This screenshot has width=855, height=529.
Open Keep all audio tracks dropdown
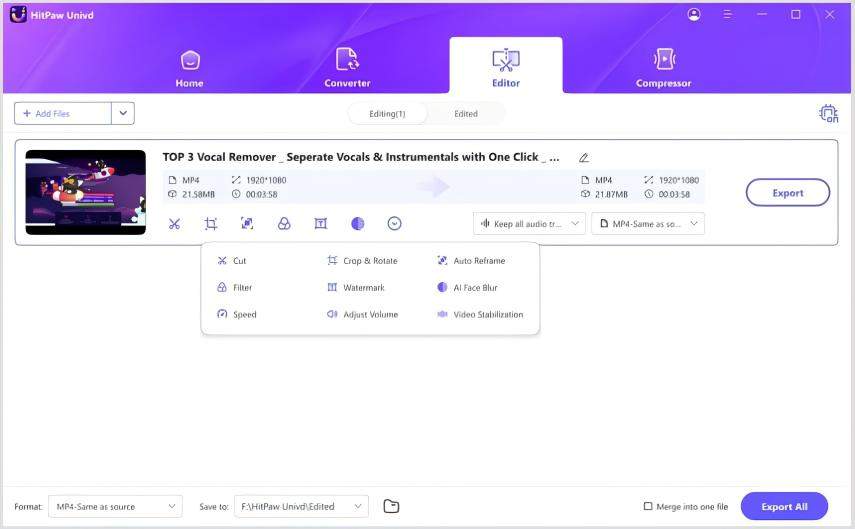pyautogui.click(x=529, y=224)
